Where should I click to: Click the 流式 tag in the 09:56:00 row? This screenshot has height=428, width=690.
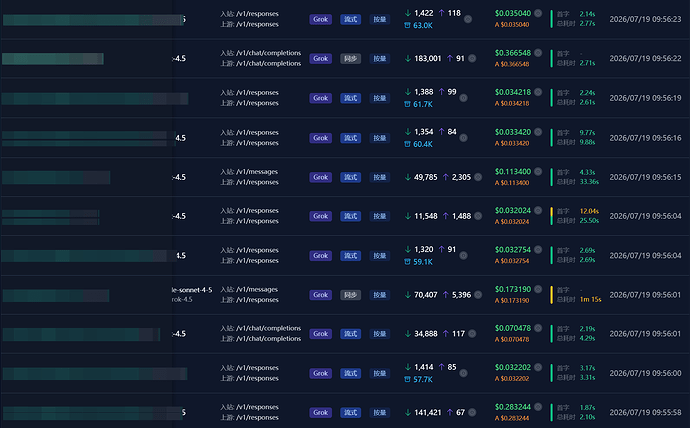point(351,373)
